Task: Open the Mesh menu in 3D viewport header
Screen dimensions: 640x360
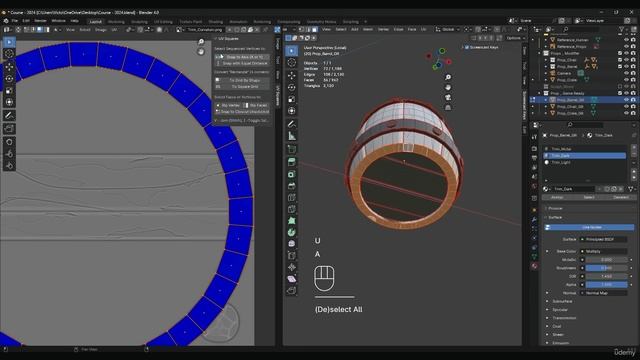Action: click(368, 29)
